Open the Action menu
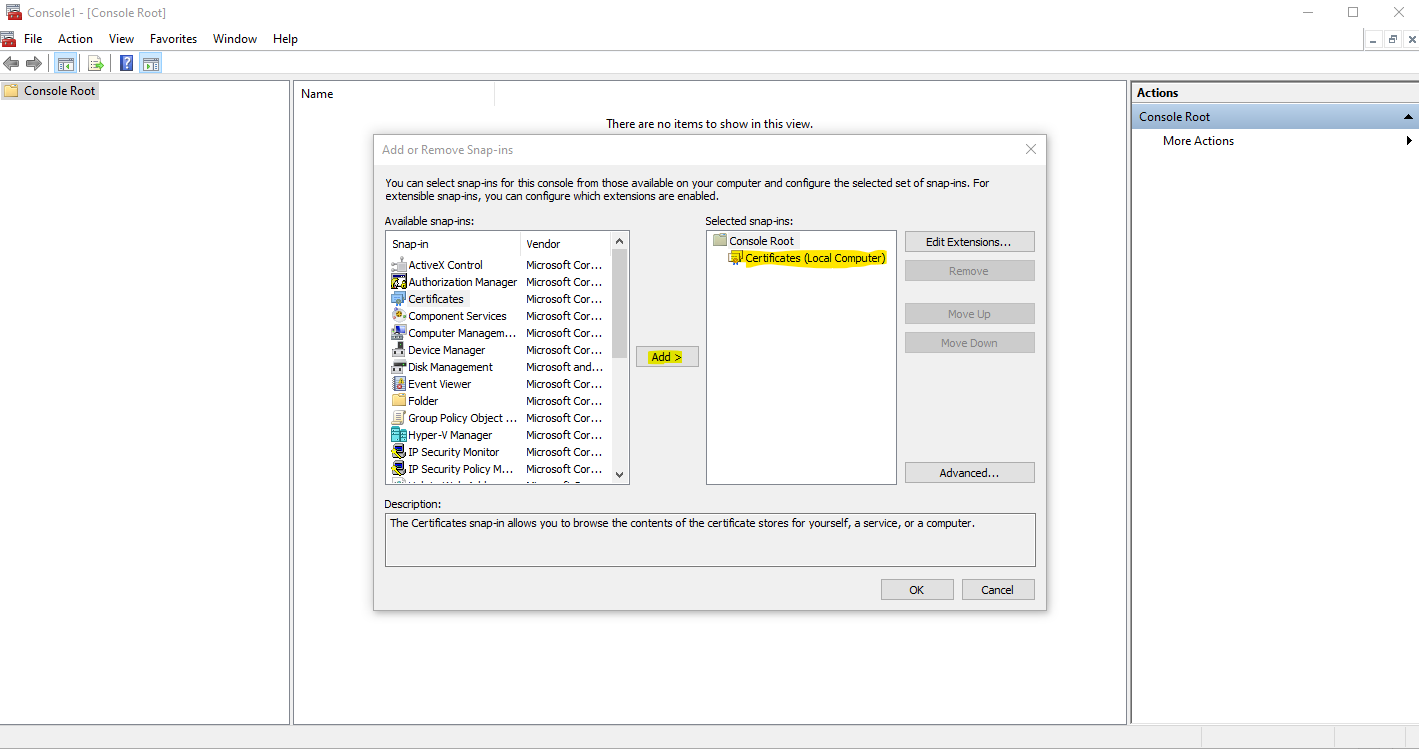 (x=75, y=38)
